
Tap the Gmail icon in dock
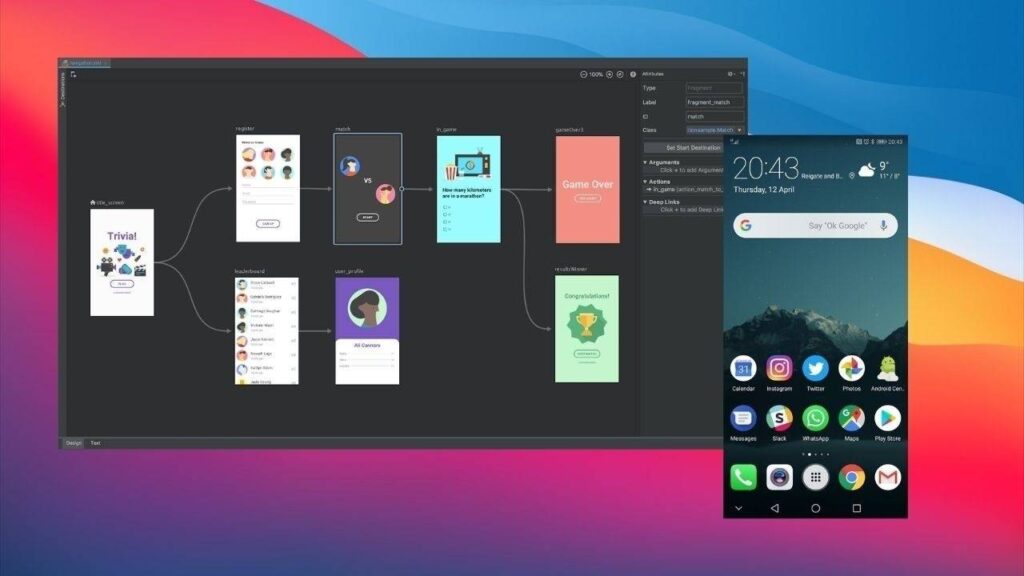(x=887, y=477)
